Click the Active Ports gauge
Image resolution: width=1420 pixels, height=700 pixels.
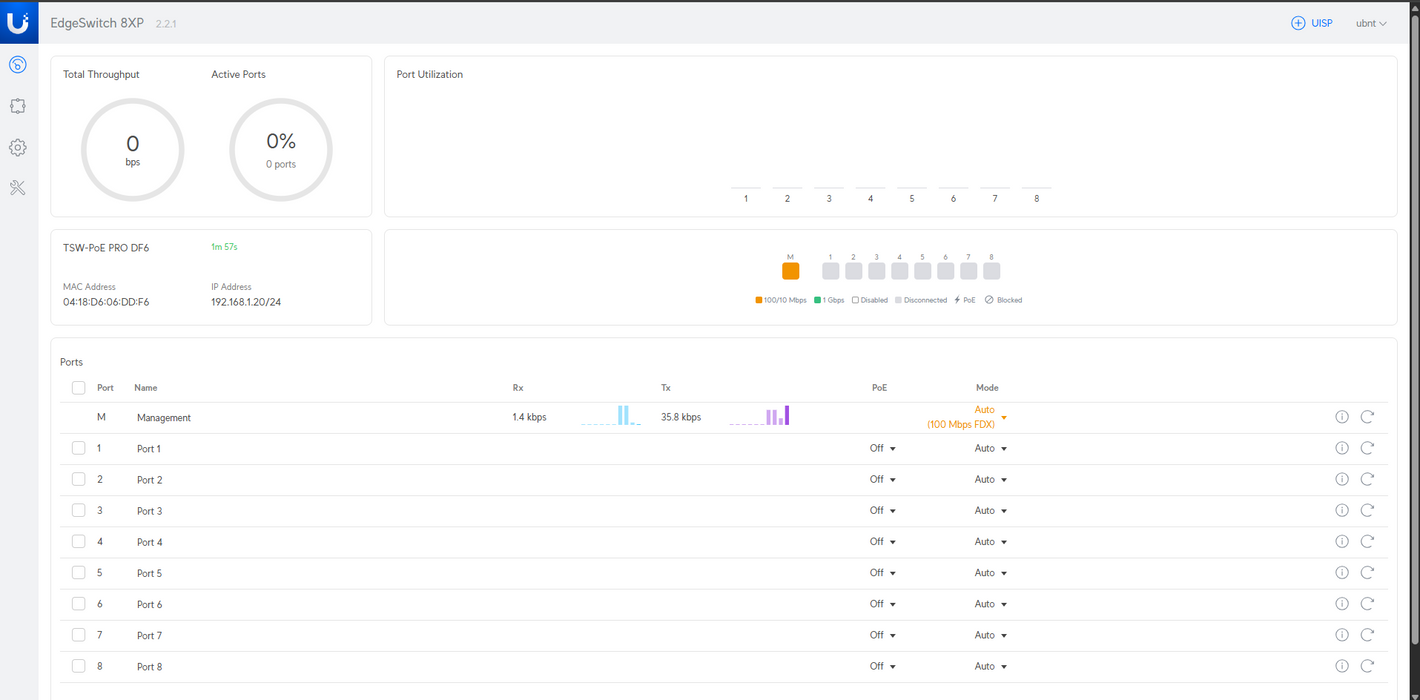[281, 150]
